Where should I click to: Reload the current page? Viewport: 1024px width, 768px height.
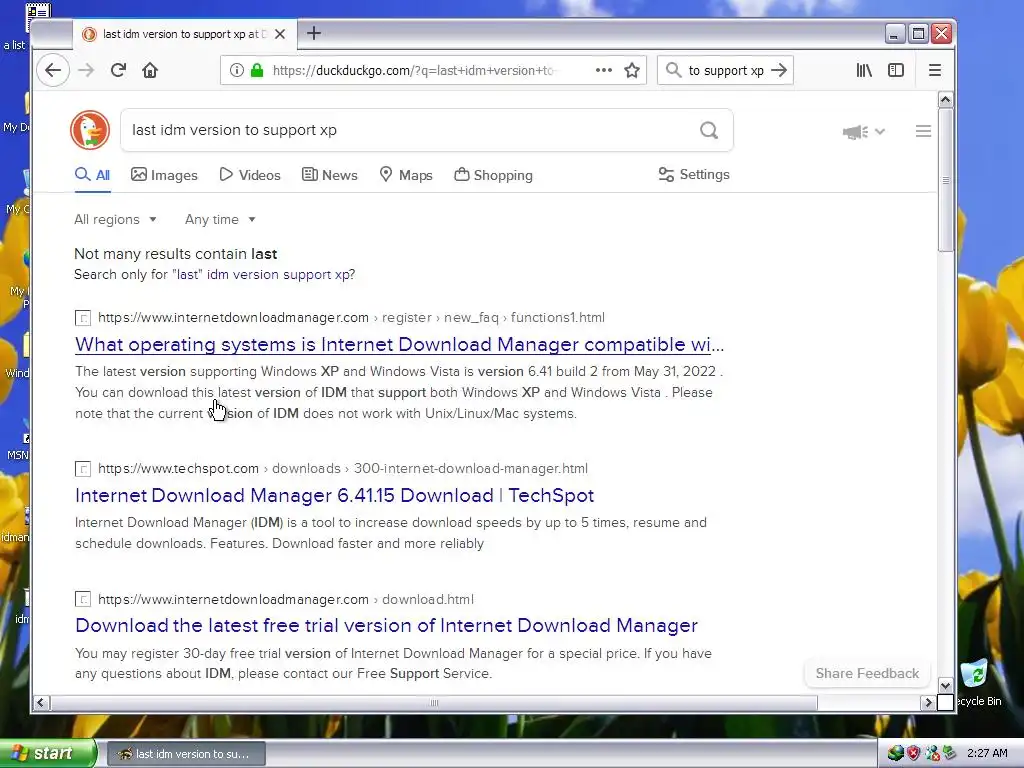118,71
